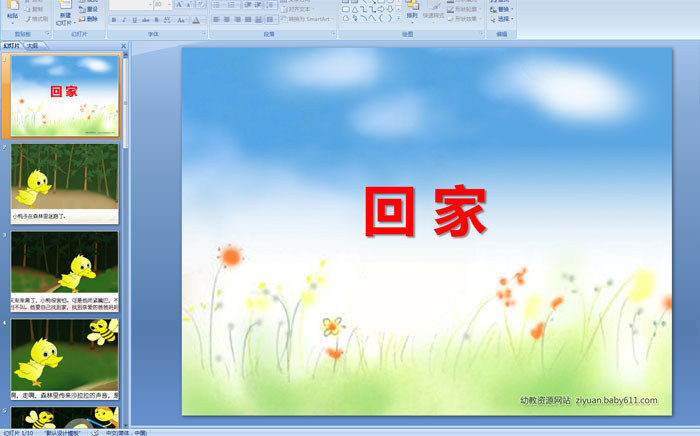Click Align Text (对齐文本)

tap(297, 9)
